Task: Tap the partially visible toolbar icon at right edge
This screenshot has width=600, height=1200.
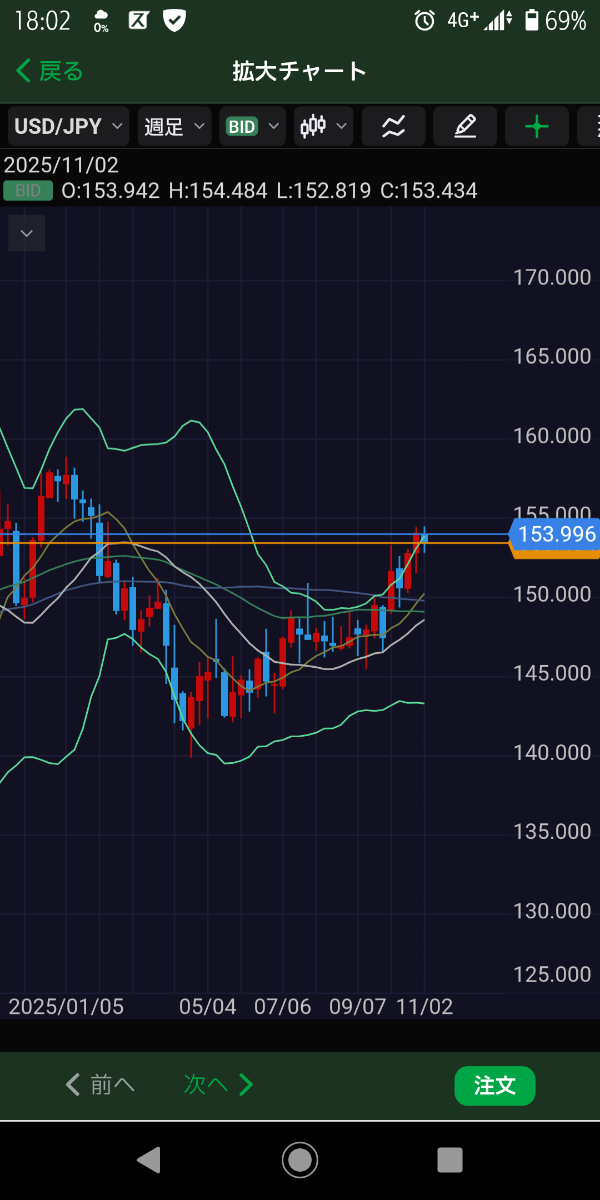Action: pyautogui.click(x=589, y=126)
